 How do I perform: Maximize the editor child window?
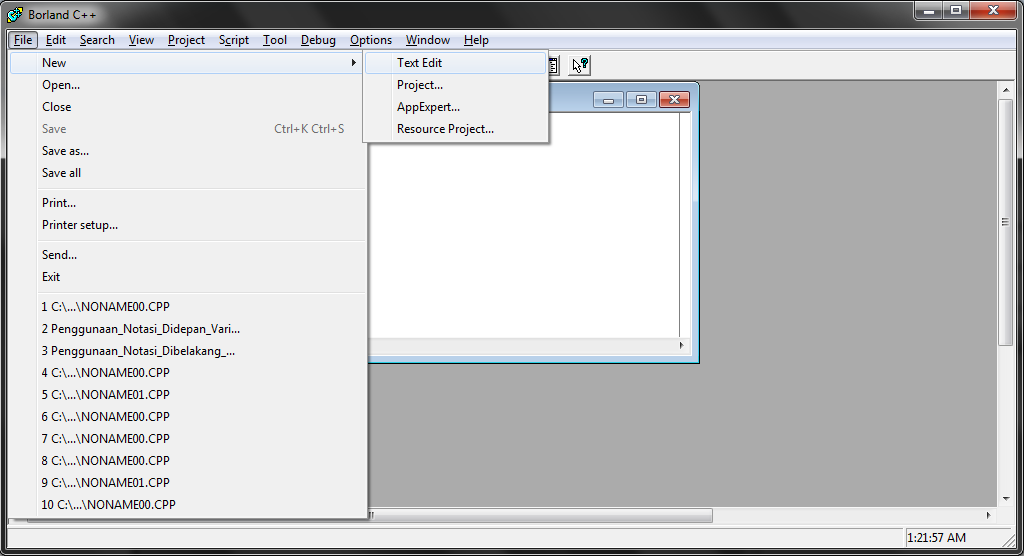(641, 99)
